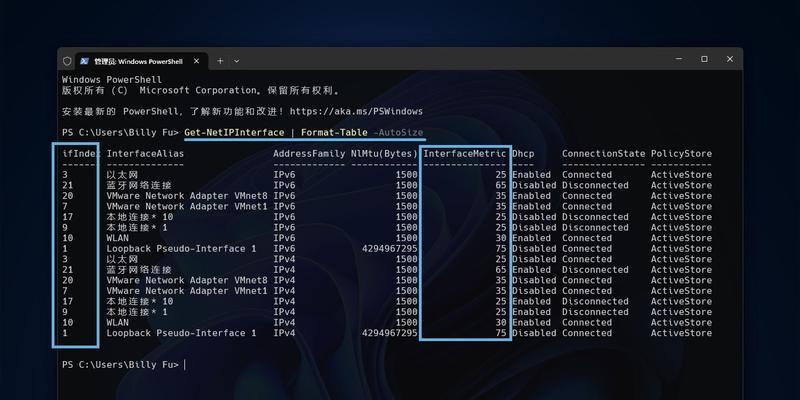The height and width of the screenshot is (400, 800).
Task: Close the Windows PowerShell tab
Action: 196,61
